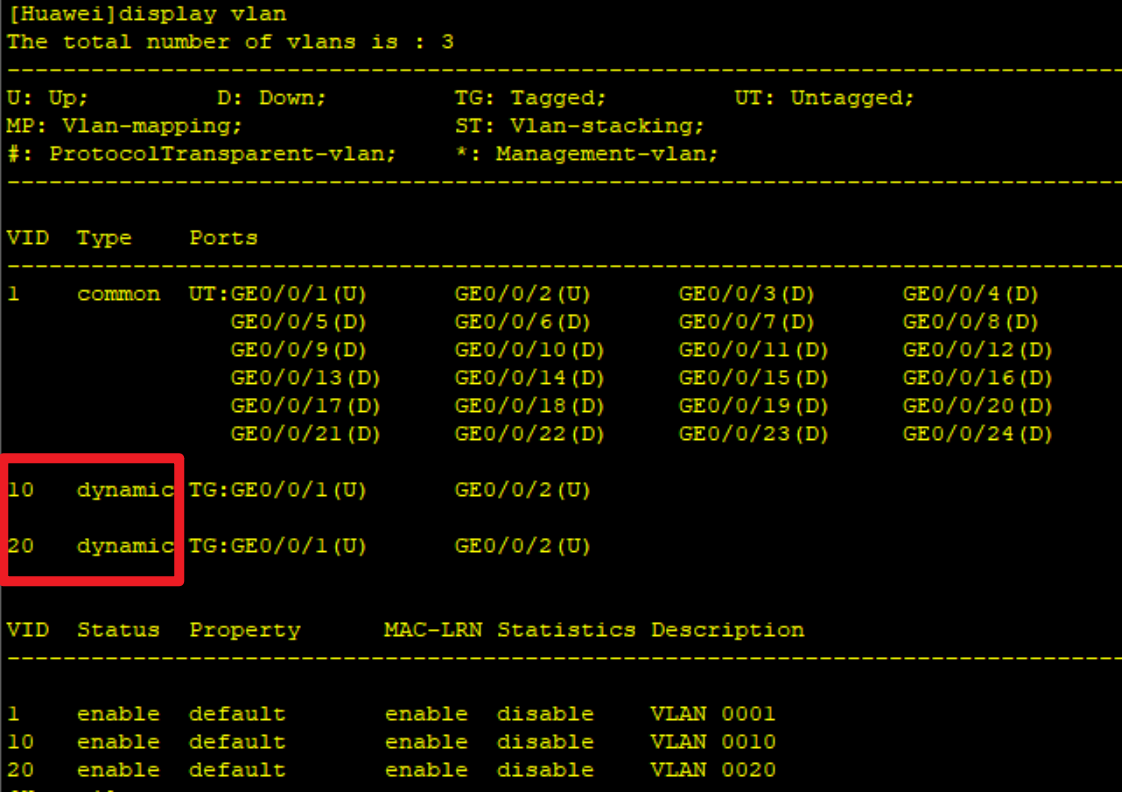The image size is (1122, 792).
Task: Click the Ports column header
Action: tap(222, 237)
